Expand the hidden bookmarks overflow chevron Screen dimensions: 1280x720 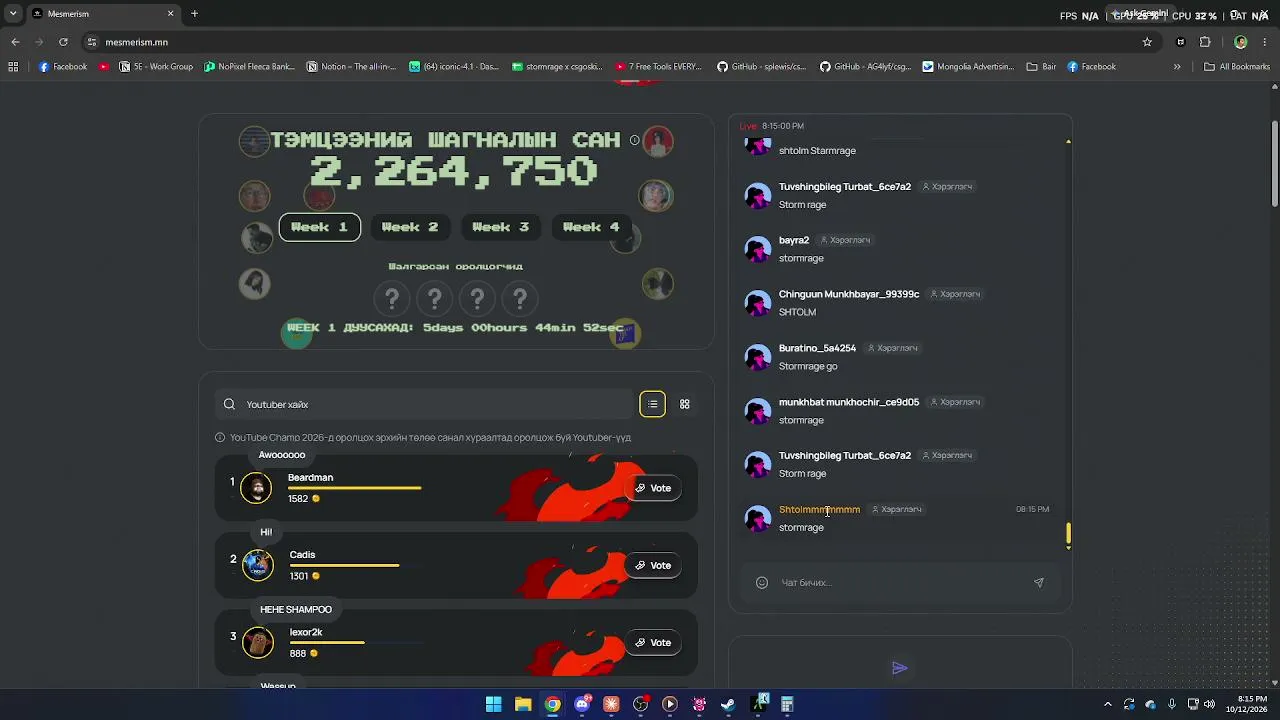1177,67
